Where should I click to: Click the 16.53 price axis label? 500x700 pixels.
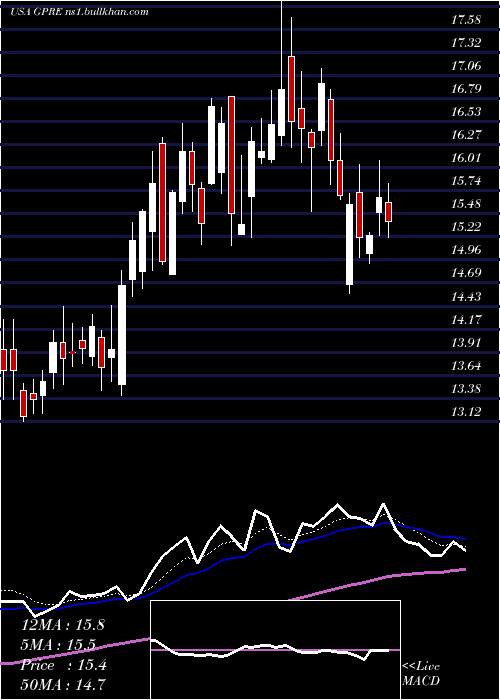click(x=467, y=112)
